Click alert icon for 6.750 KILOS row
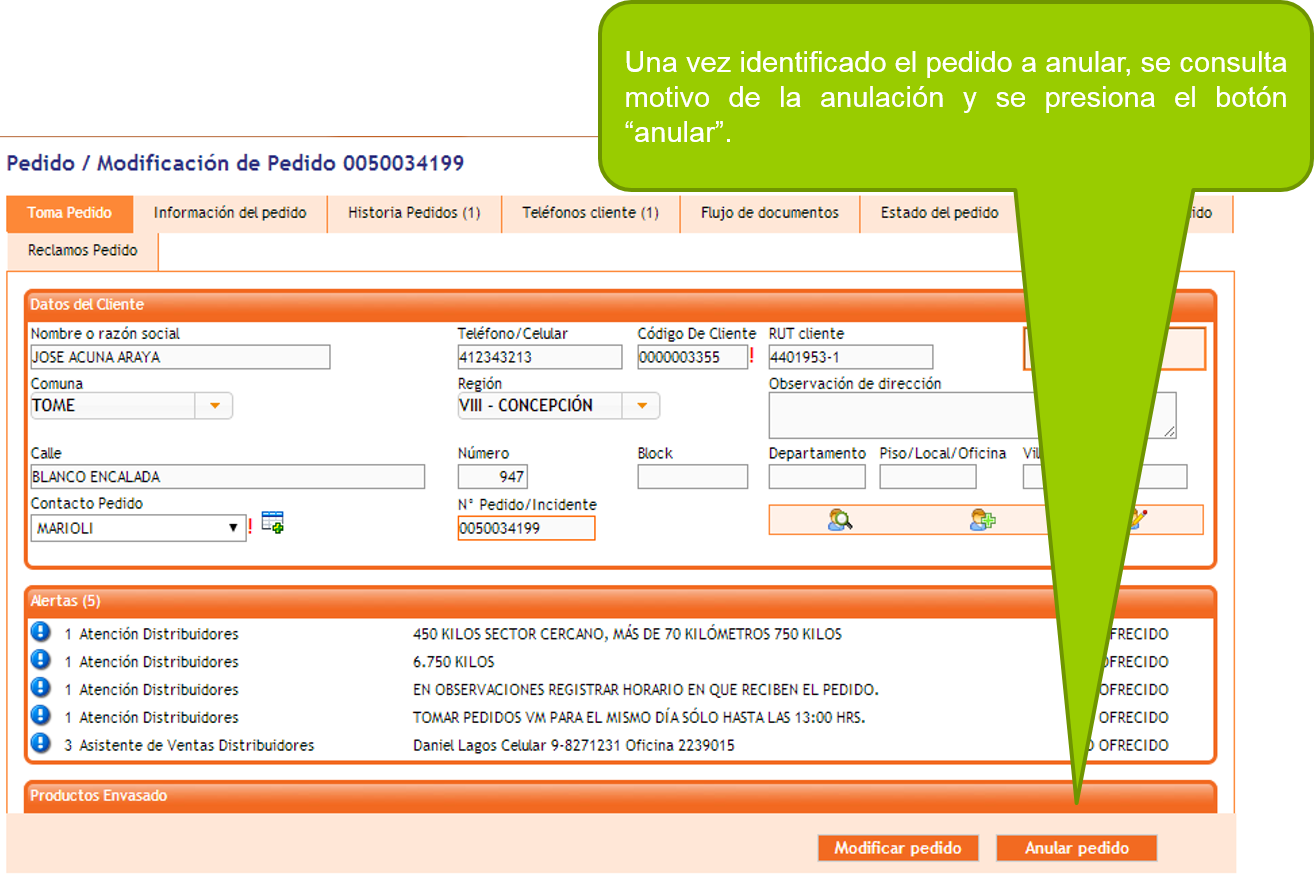This screenshot has height=880, width=1314. coord(40,660)
